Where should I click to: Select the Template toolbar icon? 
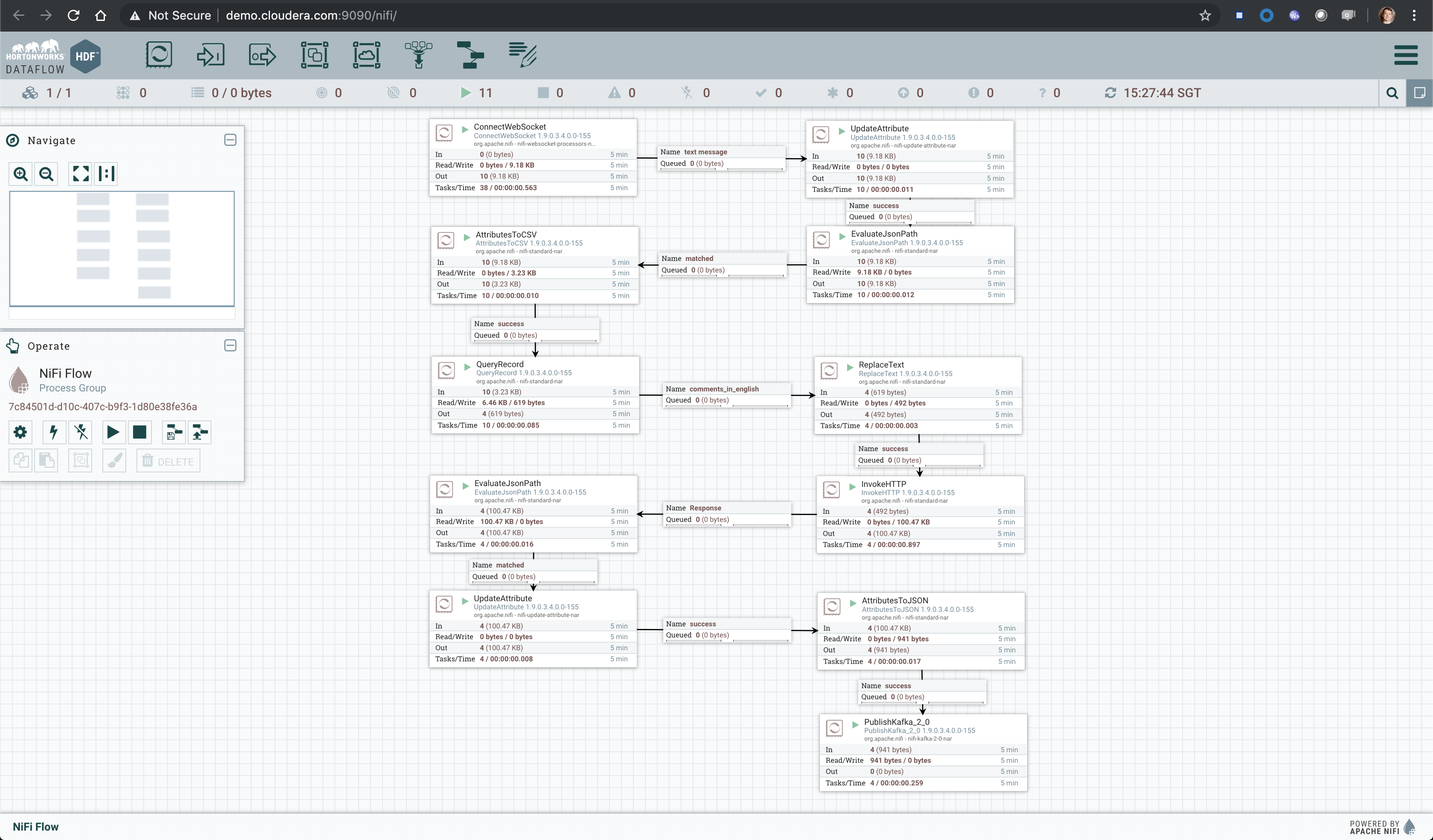tap(470, 55)
